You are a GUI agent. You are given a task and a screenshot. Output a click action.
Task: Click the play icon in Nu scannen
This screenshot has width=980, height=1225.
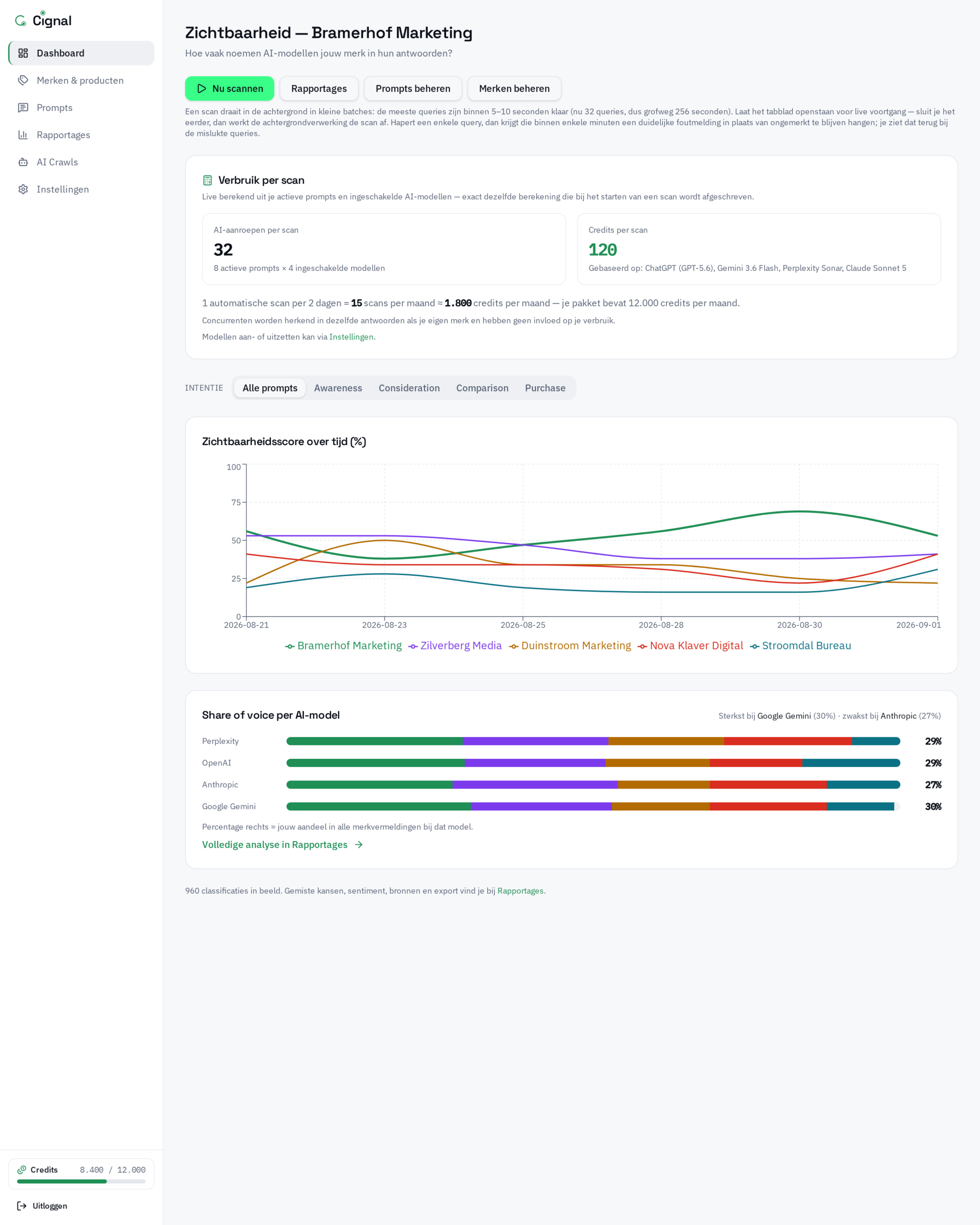(201, 89)
